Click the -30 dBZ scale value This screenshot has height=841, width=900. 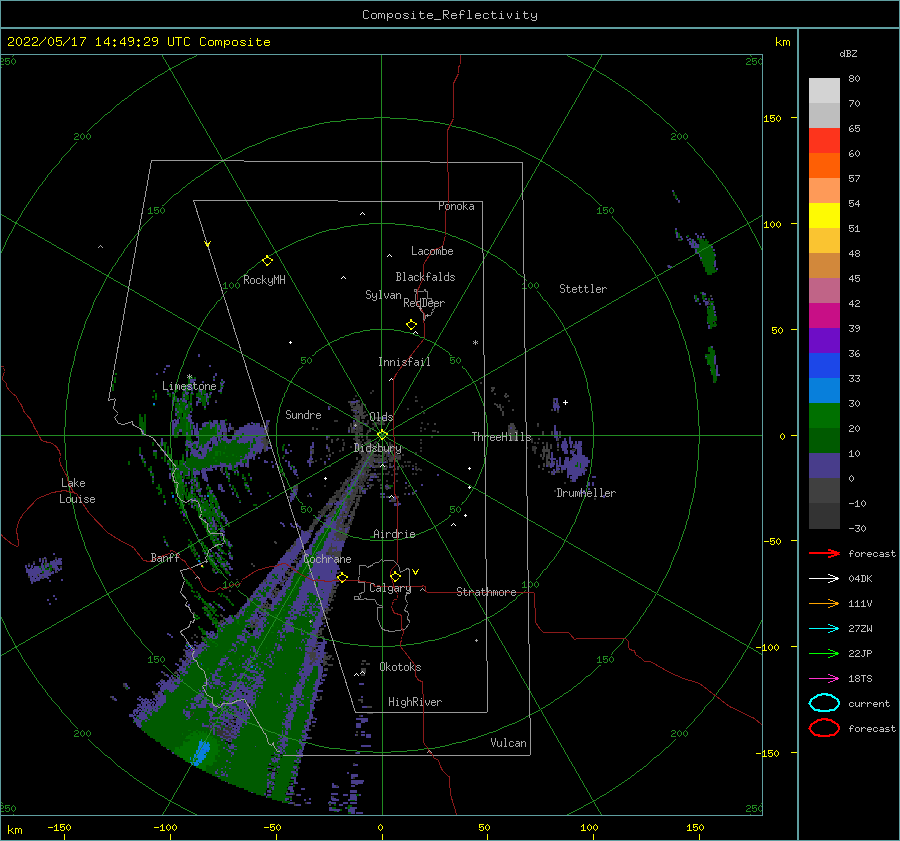(x=857, y=529)
